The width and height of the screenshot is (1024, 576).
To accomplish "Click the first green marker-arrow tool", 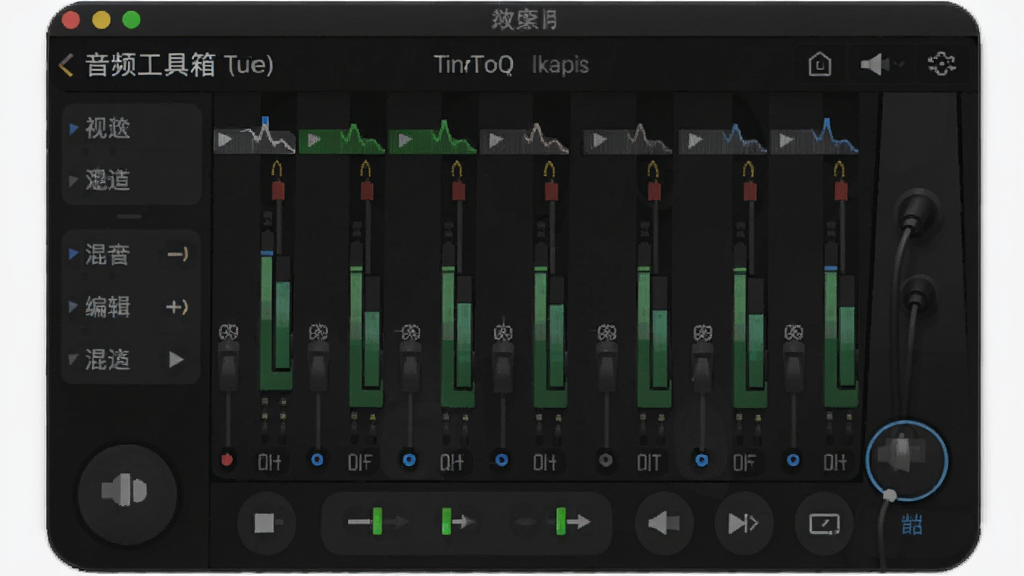I will (x=377, y=522).
